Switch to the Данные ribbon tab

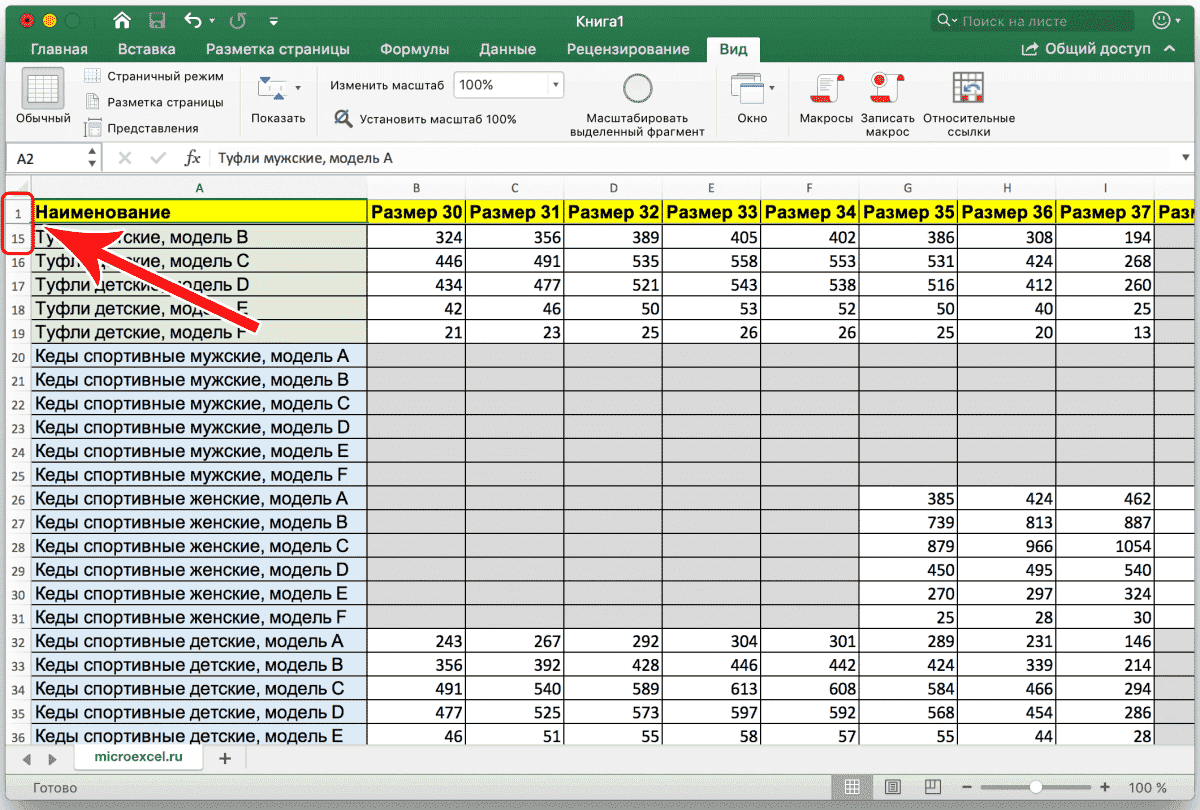click(x=507, y=49)
